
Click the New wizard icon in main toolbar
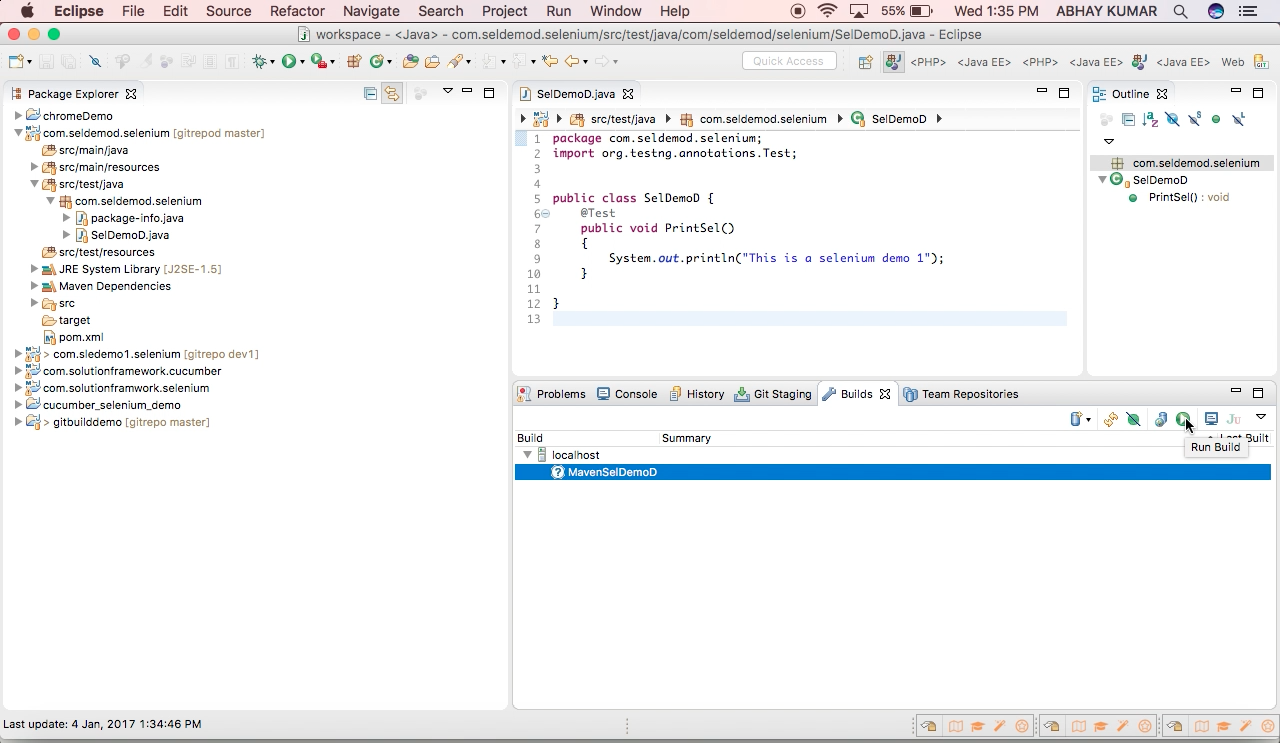[16, 61]
